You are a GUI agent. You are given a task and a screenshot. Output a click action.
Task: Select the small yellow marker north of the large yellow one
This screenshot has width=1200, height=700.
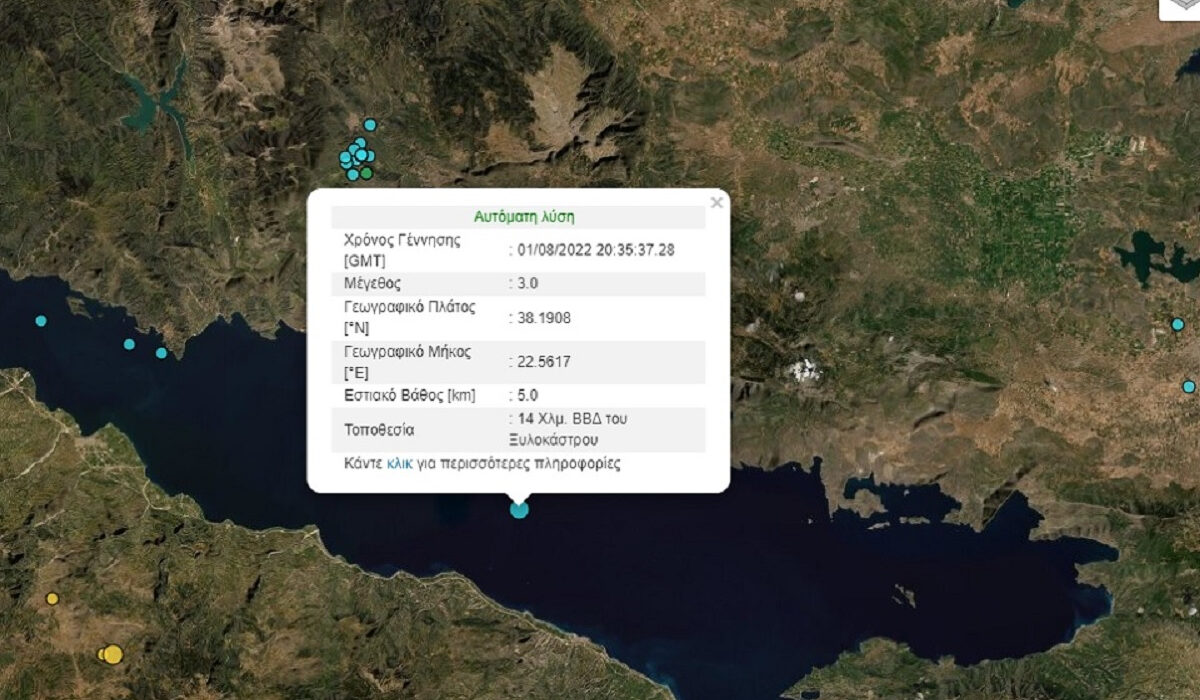(x=52, y=599)
